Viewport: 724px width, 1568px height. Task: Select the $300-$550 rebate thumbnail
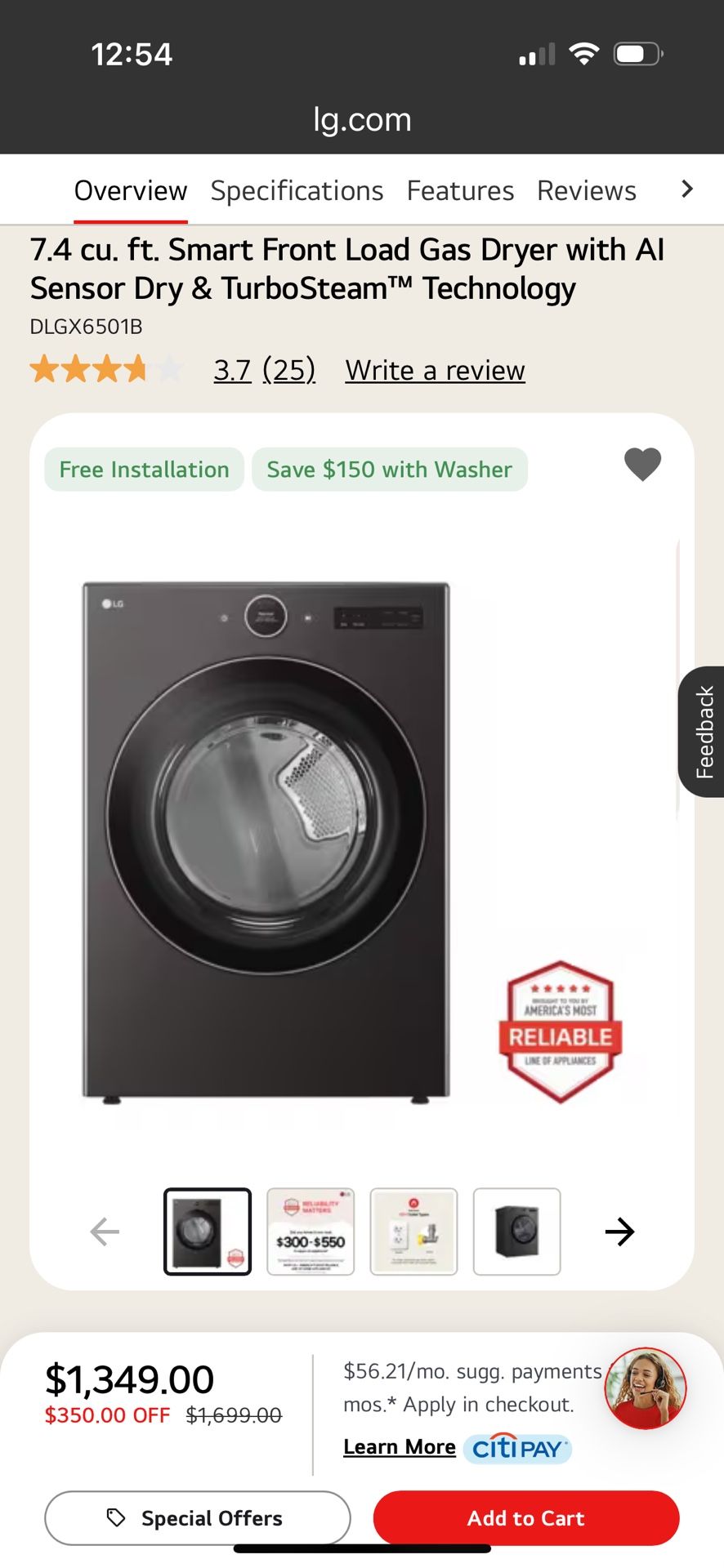pos(311,1232)
